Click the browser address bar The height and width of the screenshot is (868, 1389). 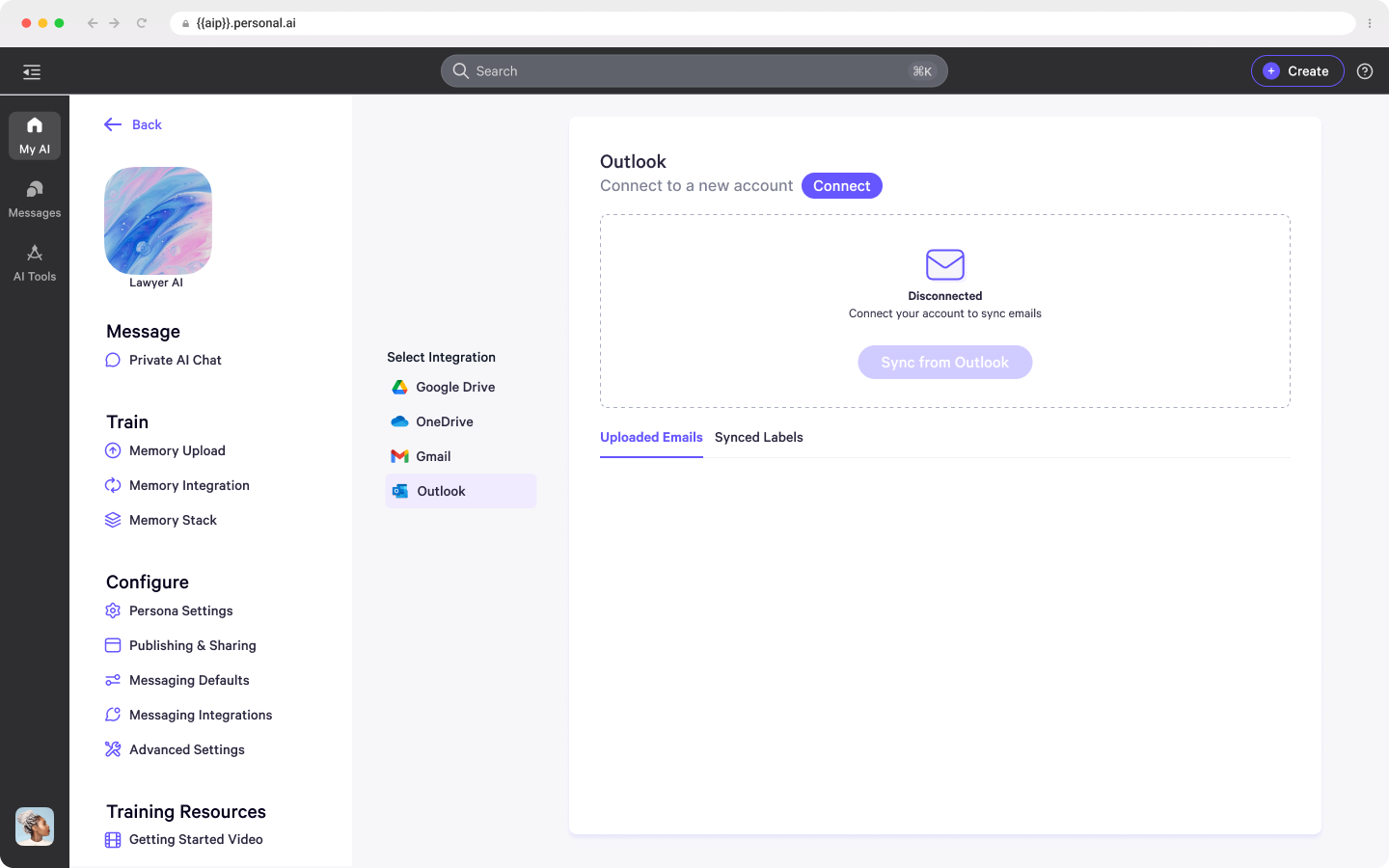coord(763,23)
